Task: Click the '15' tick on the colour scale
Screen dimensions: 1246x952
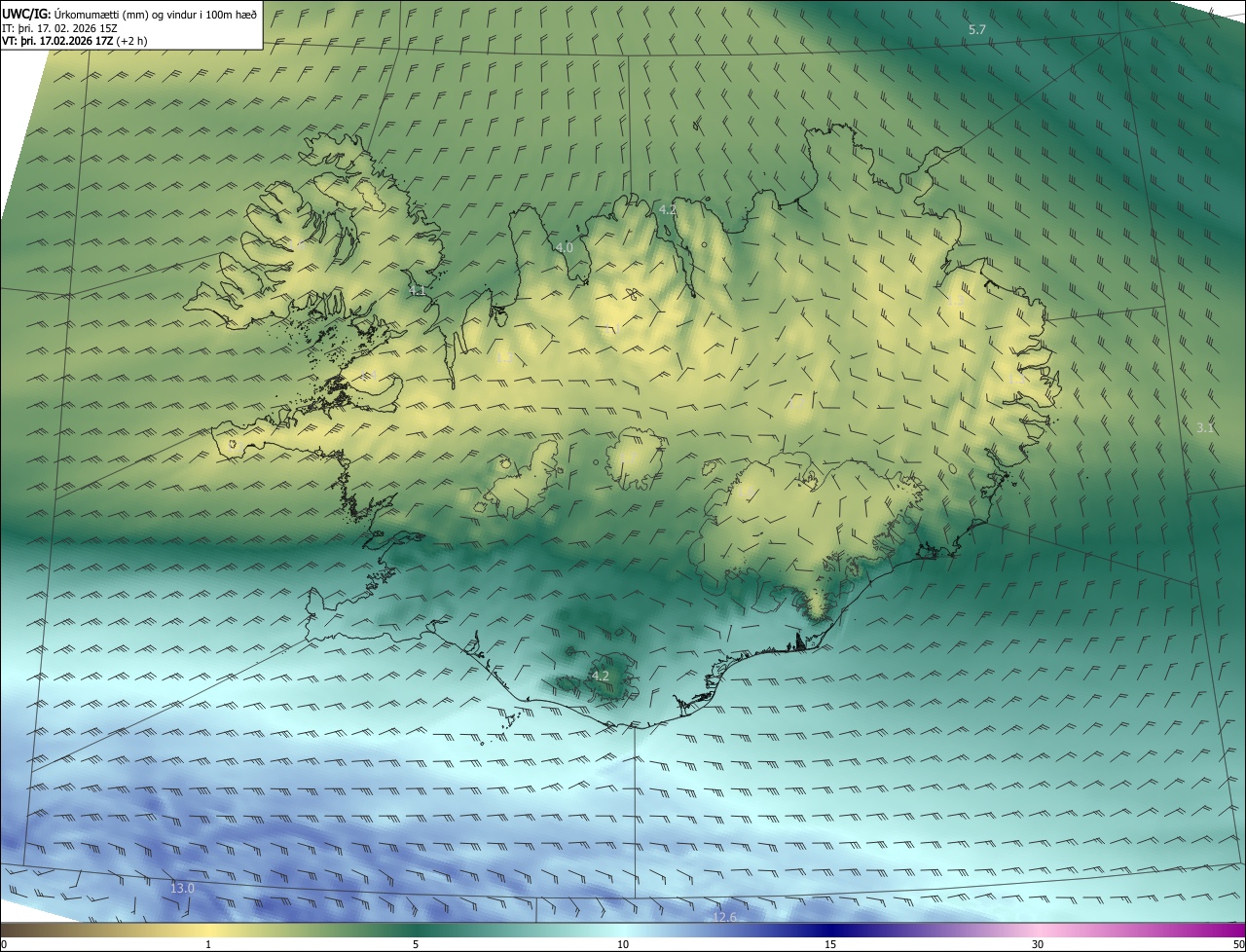Action: (x=830, y=944)
